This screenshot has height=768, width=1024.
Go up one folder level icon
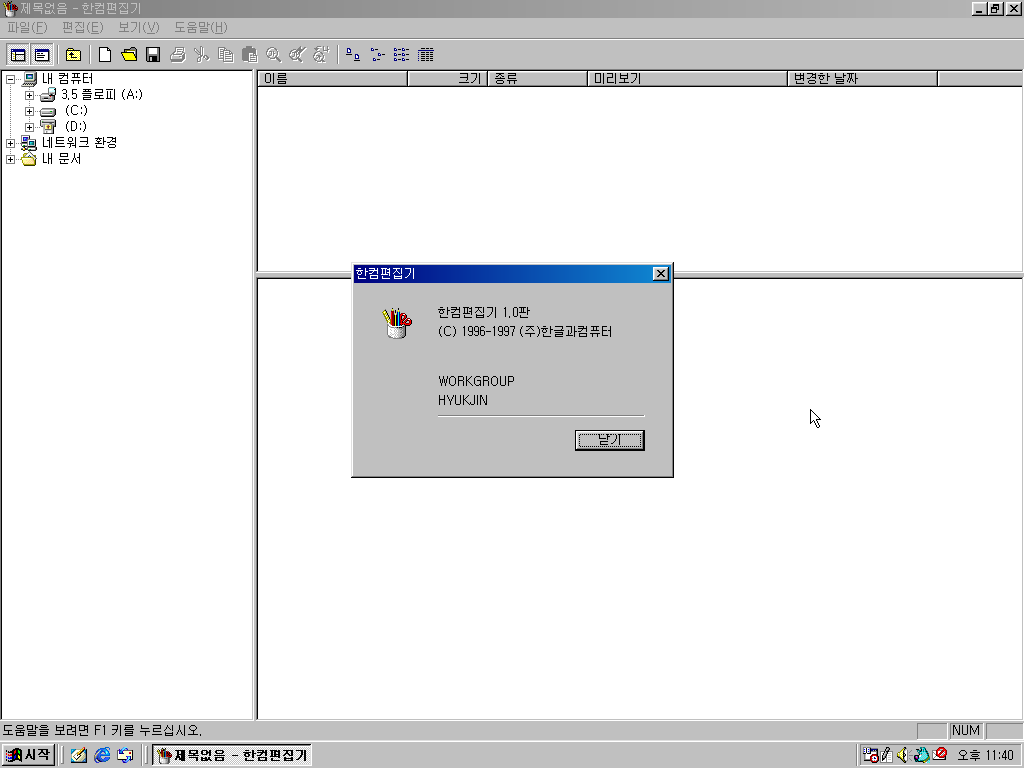[x=73, y=55]
